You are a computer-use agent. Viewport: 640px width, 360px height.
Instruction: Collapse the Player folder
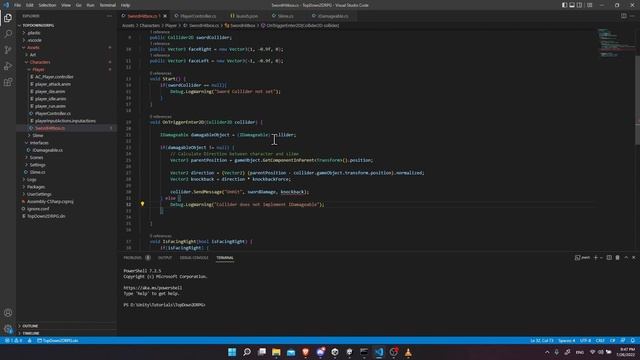point(67,69)
